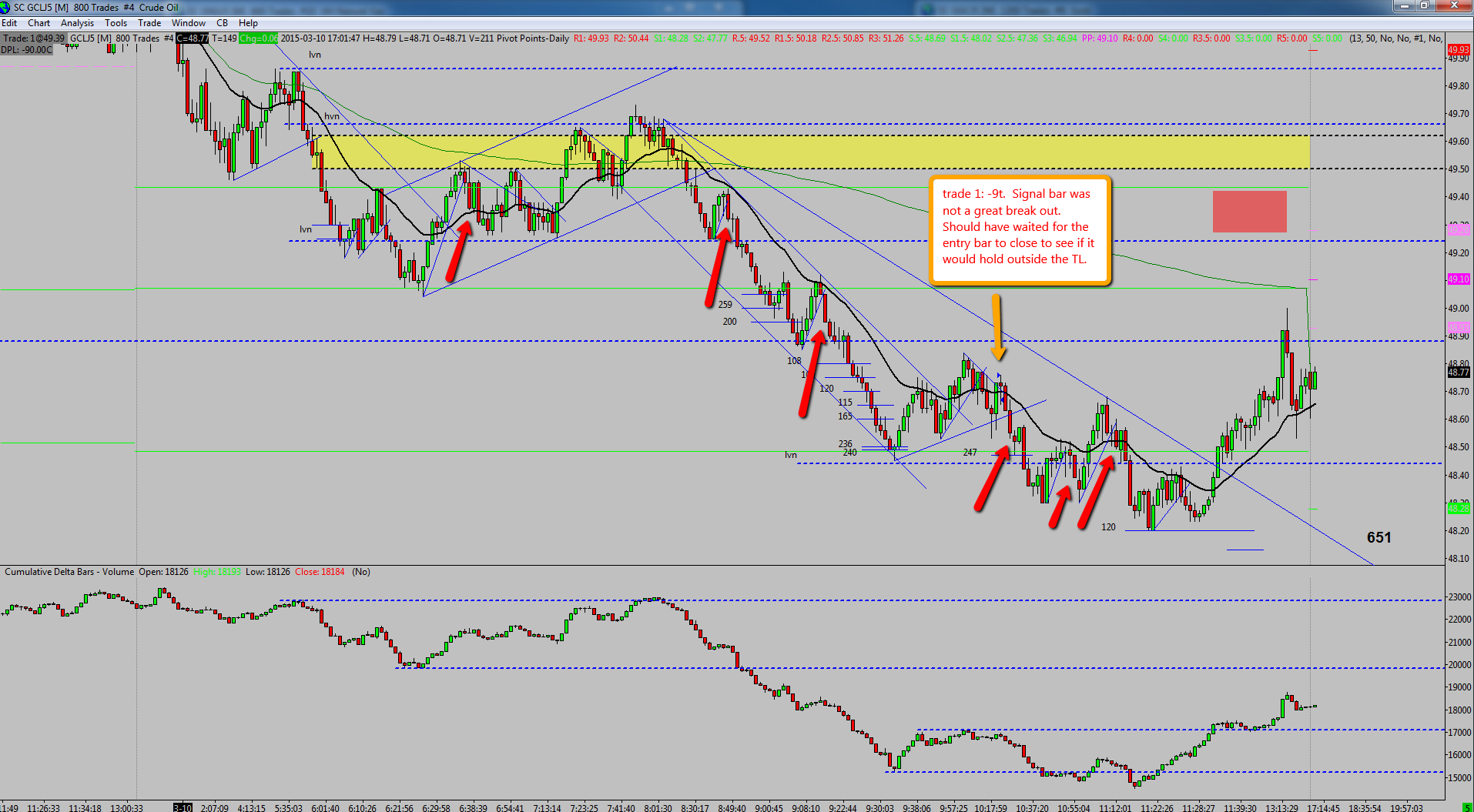Image resolution: width=1474 pixels, height=812 pixels.
Task: Click the '3-10' date marker on time axis
Action: pyautogui.click(x=183, y=807)
